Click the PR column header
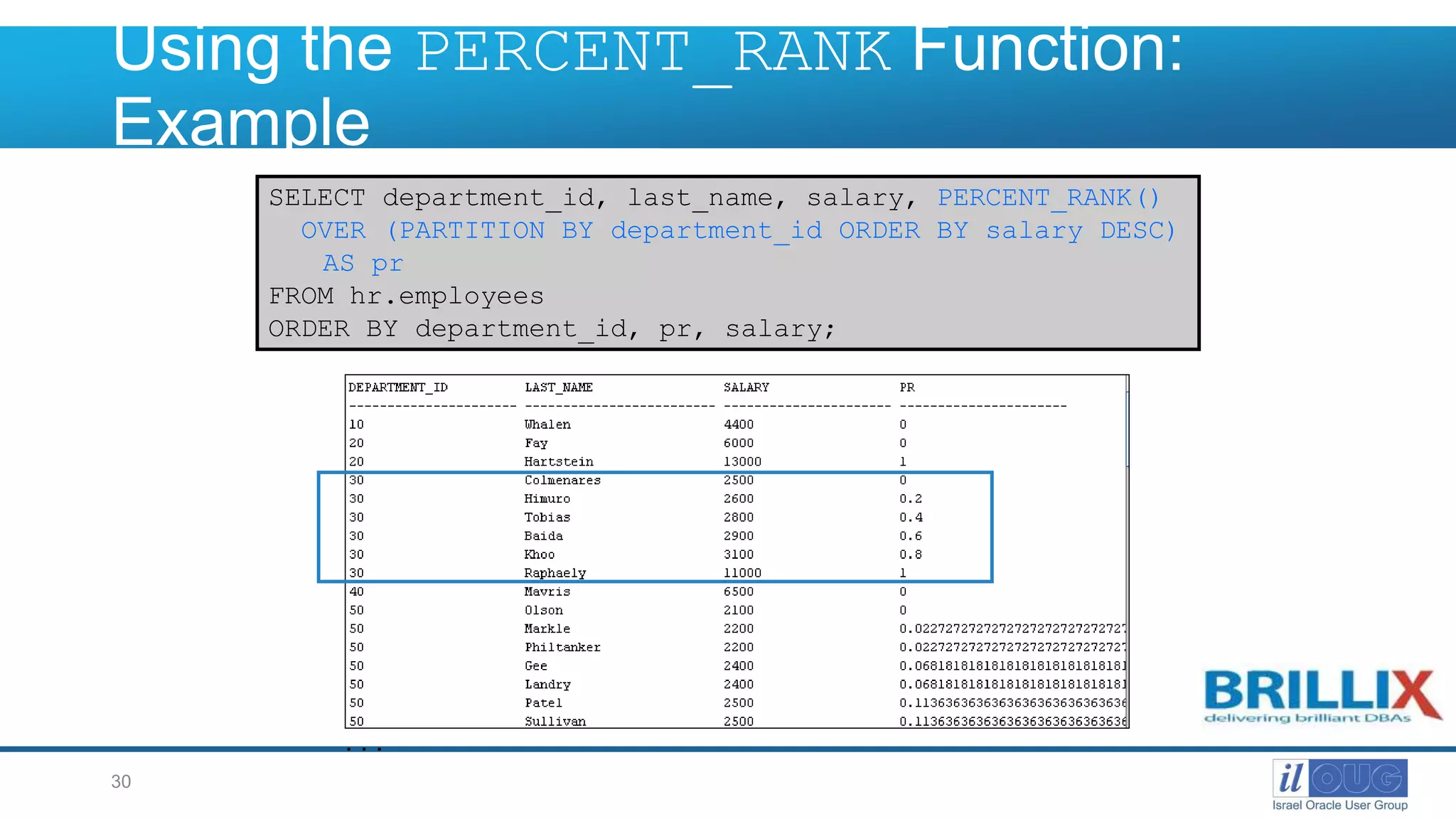 (907, 387)
